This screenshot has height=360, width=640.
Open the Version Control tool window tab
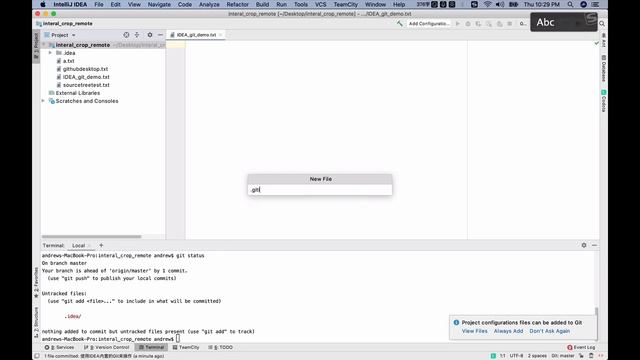pos(107,347)
